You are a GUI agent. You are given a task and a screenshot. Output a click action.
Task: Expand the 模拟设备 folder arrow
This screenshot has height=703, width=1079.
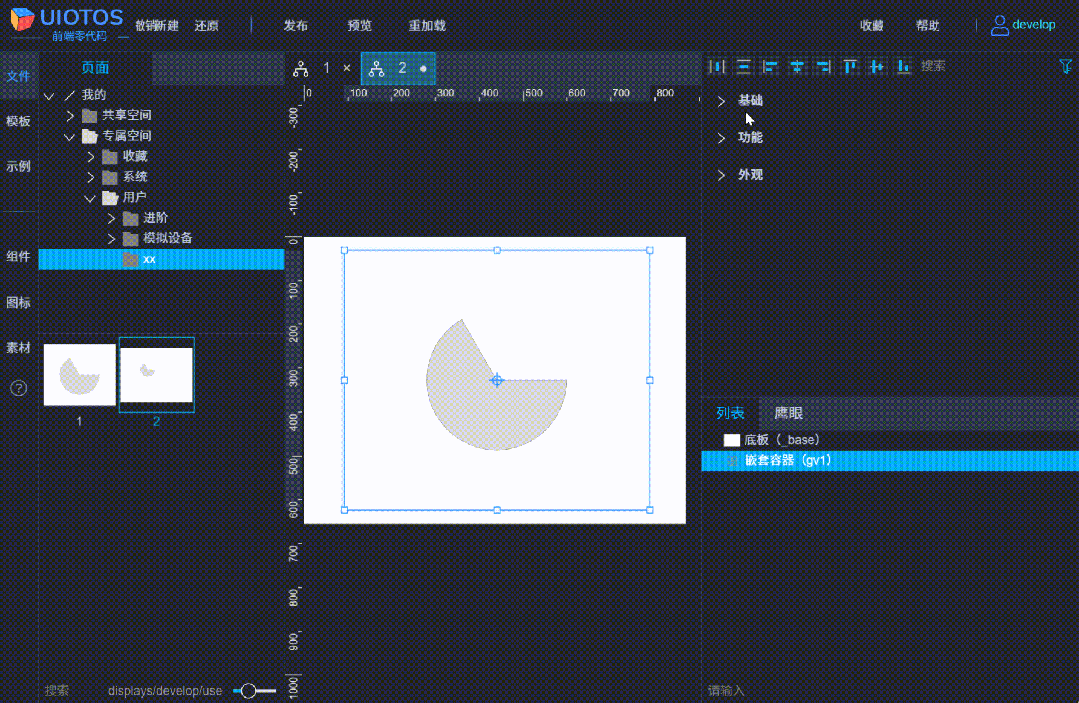111,239
